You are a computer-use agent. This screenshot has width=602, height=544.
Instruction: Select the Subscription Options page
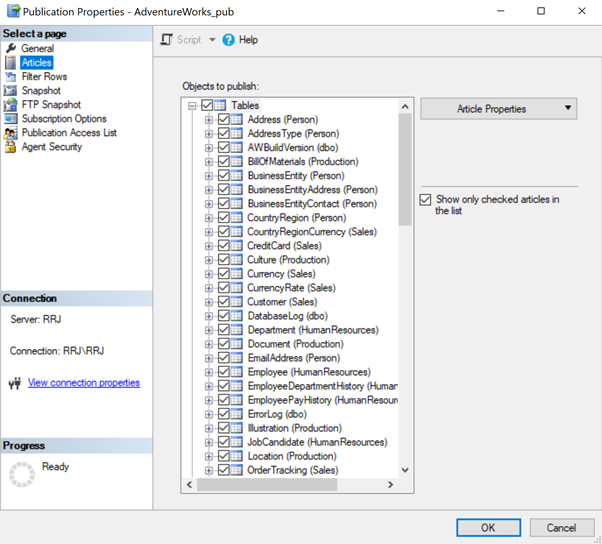point(64,119)
